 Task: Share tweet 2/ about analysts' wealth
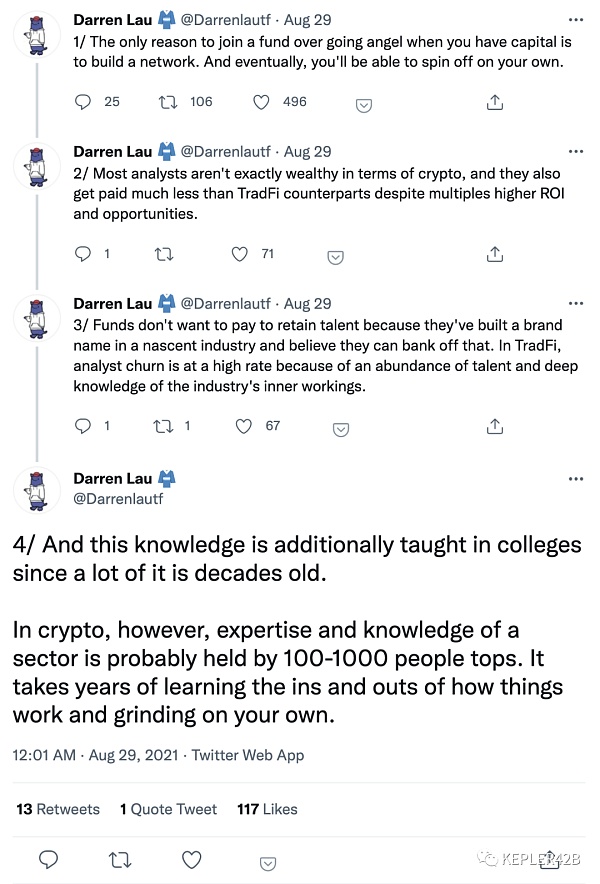tap(494, 255)
